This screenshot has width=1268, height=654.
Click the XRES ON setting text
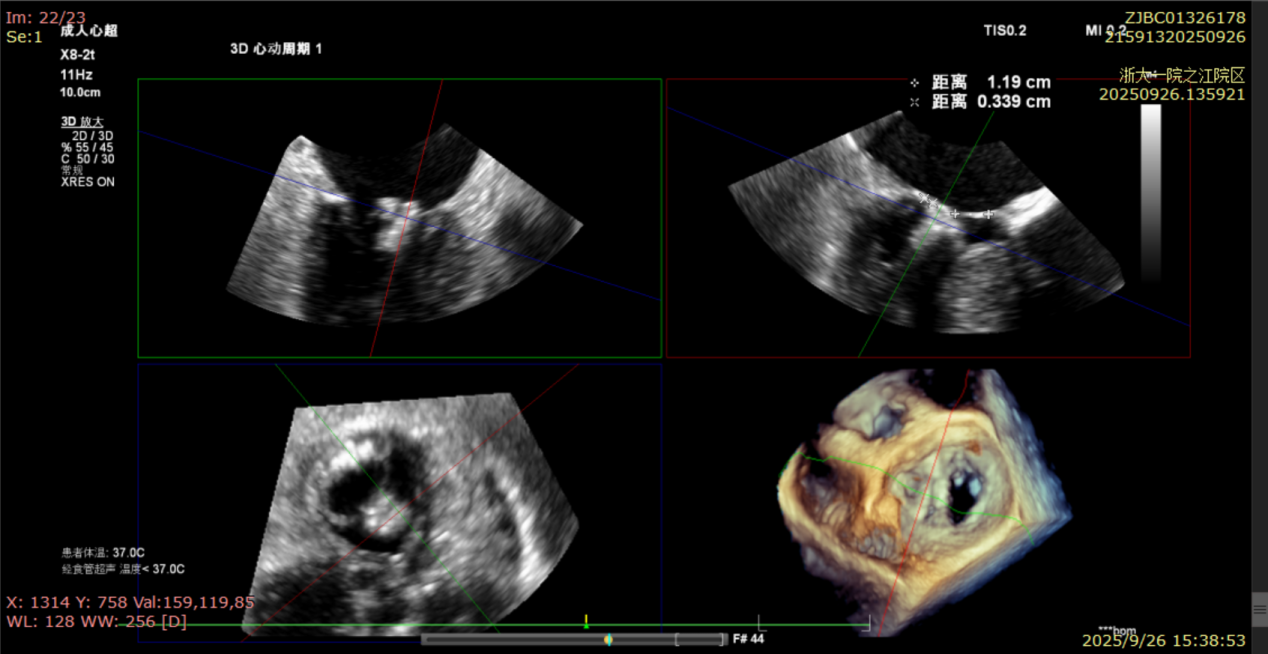(x=88, y=183)
